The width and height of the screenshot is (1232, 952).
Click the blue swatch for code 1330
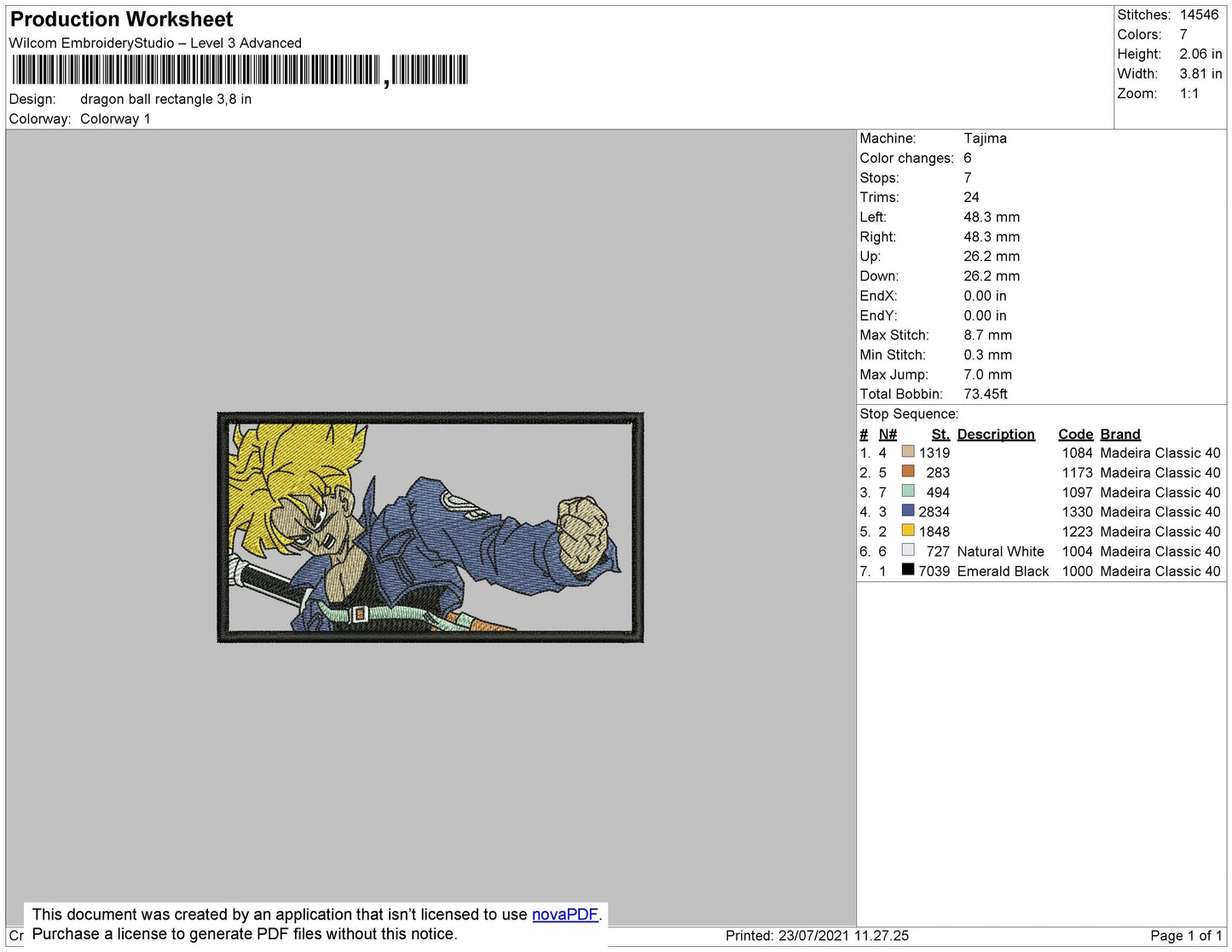coord(908,511)
